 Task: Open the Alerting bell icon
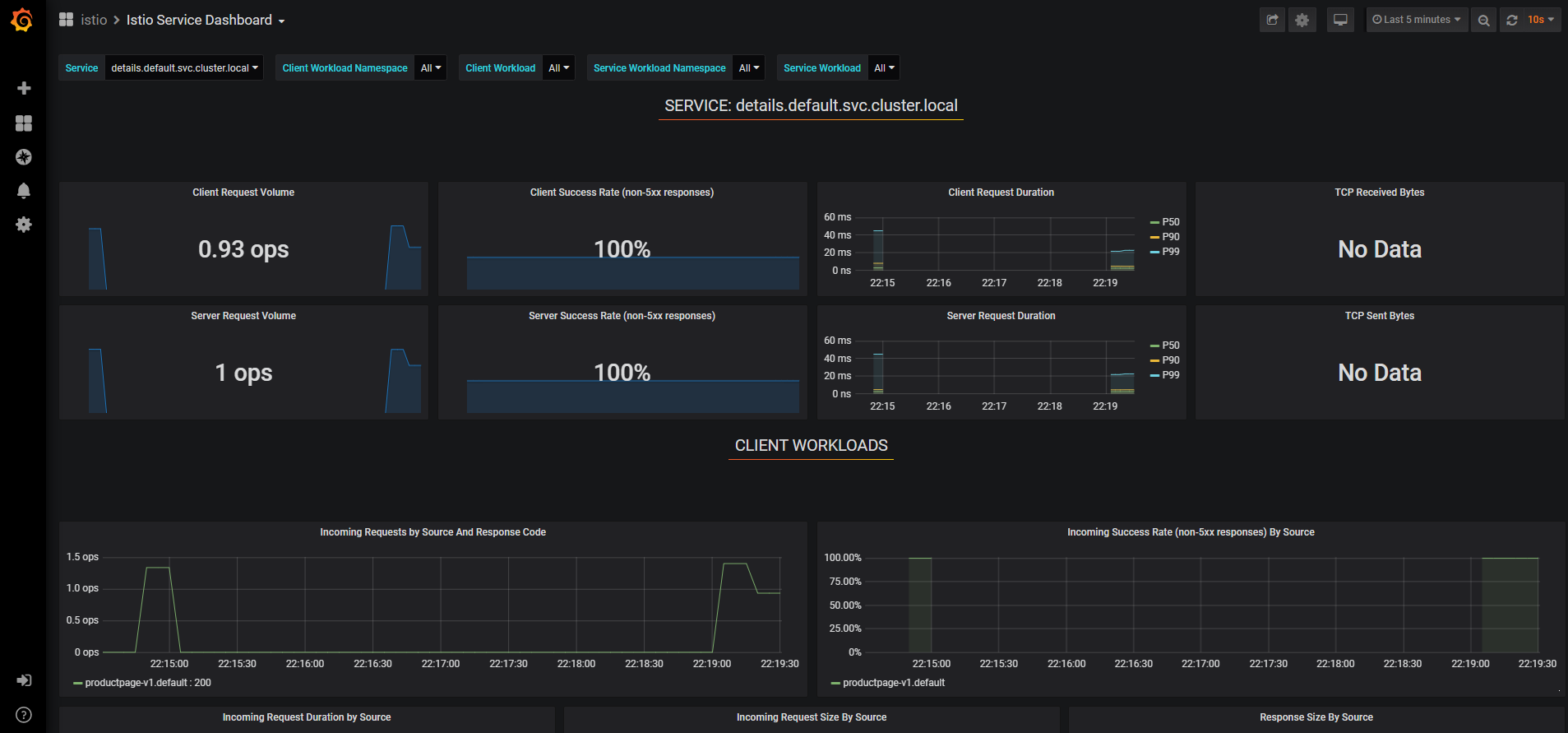click(24, 191)
